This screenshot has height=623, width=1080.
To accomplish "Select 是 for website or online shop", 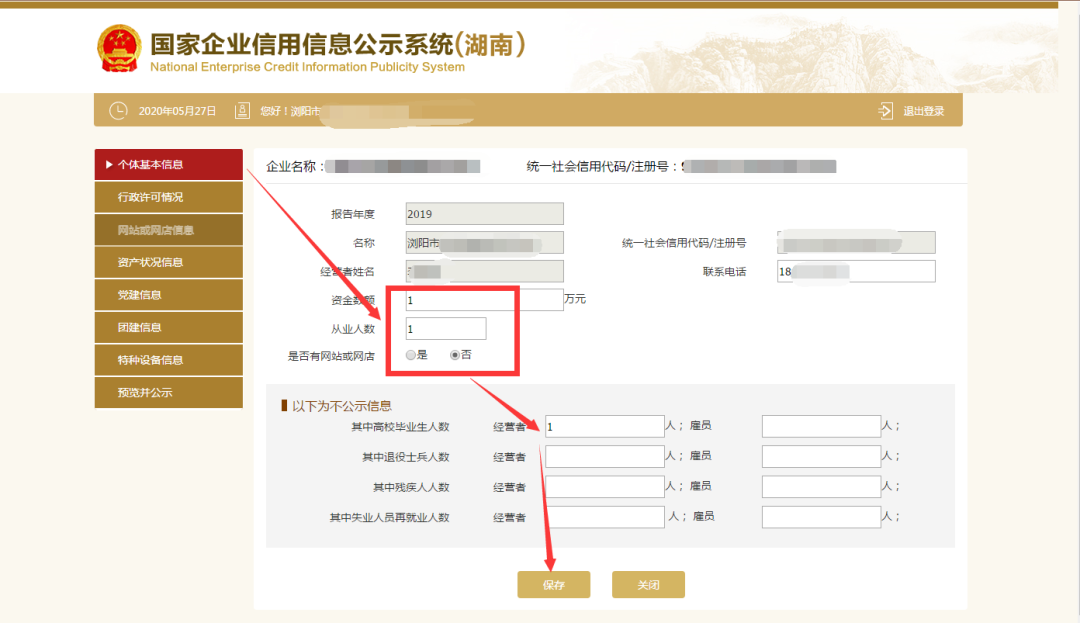I will point(411,355).
